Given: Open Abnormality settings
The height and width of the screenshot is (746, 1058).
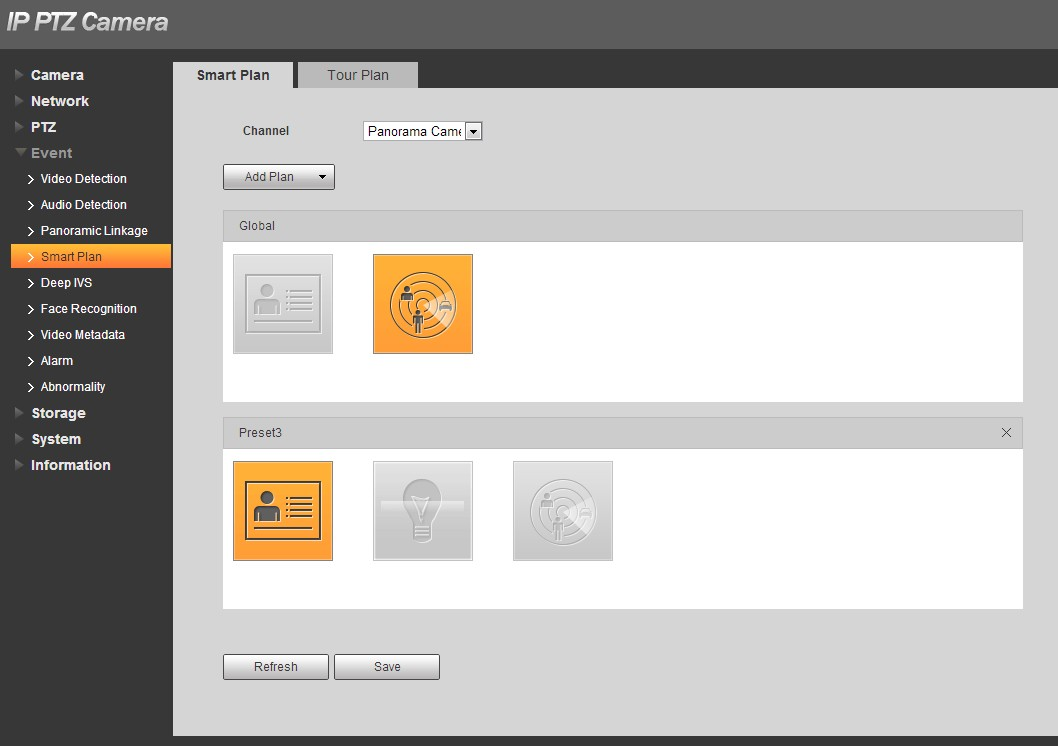Looking at the screenshot, I should pyautogui.click(x=73, y=386).
